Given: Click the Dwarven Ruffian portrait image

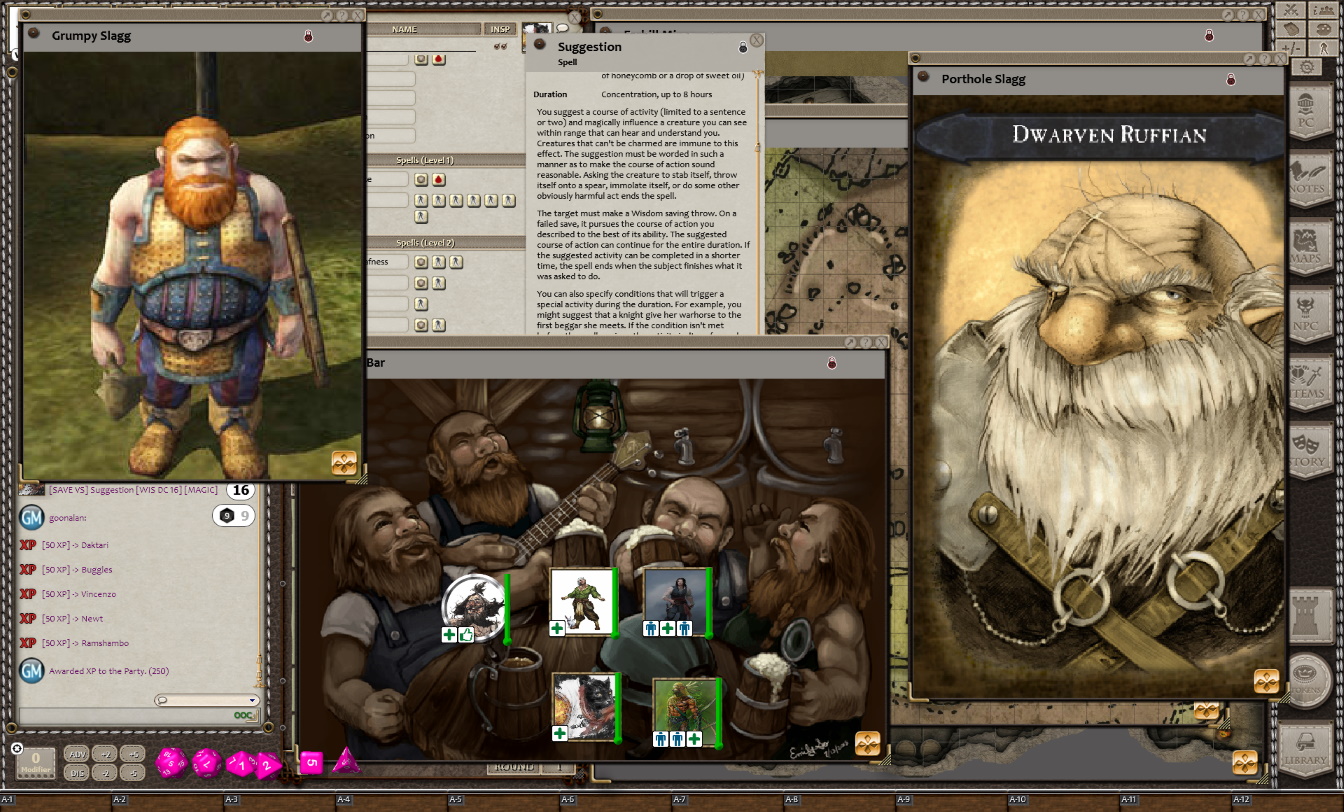Looking at the screenshot, I should pos(1097,395).
